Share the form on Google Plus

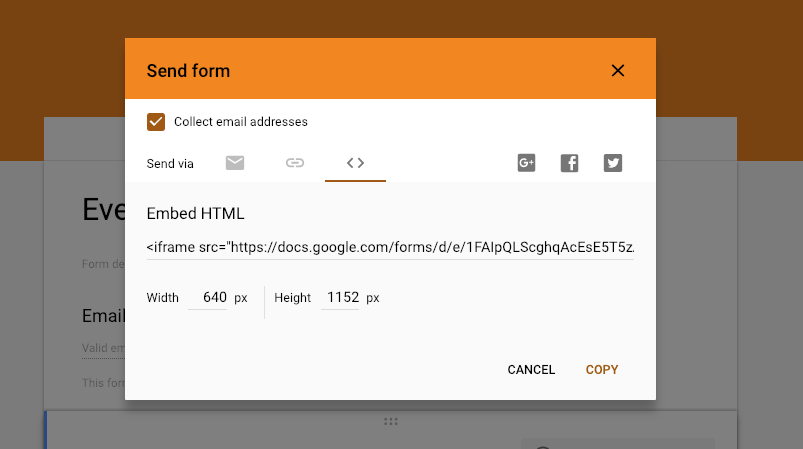(x=526, y=163)
